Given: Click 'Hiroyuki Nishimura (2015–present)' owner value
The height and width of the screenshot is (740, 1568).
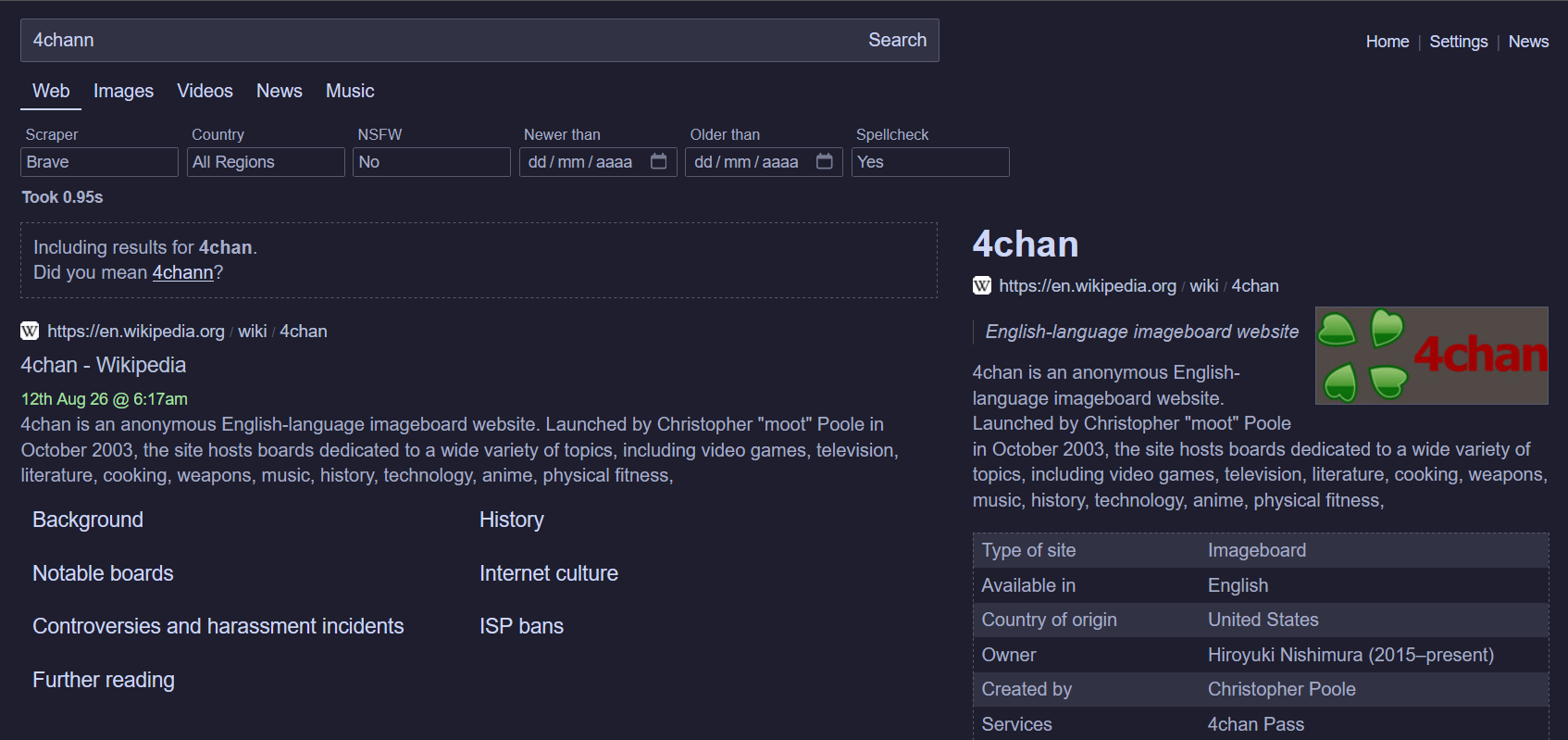Looking at the screenshot, I should (x=1351, y=655).
